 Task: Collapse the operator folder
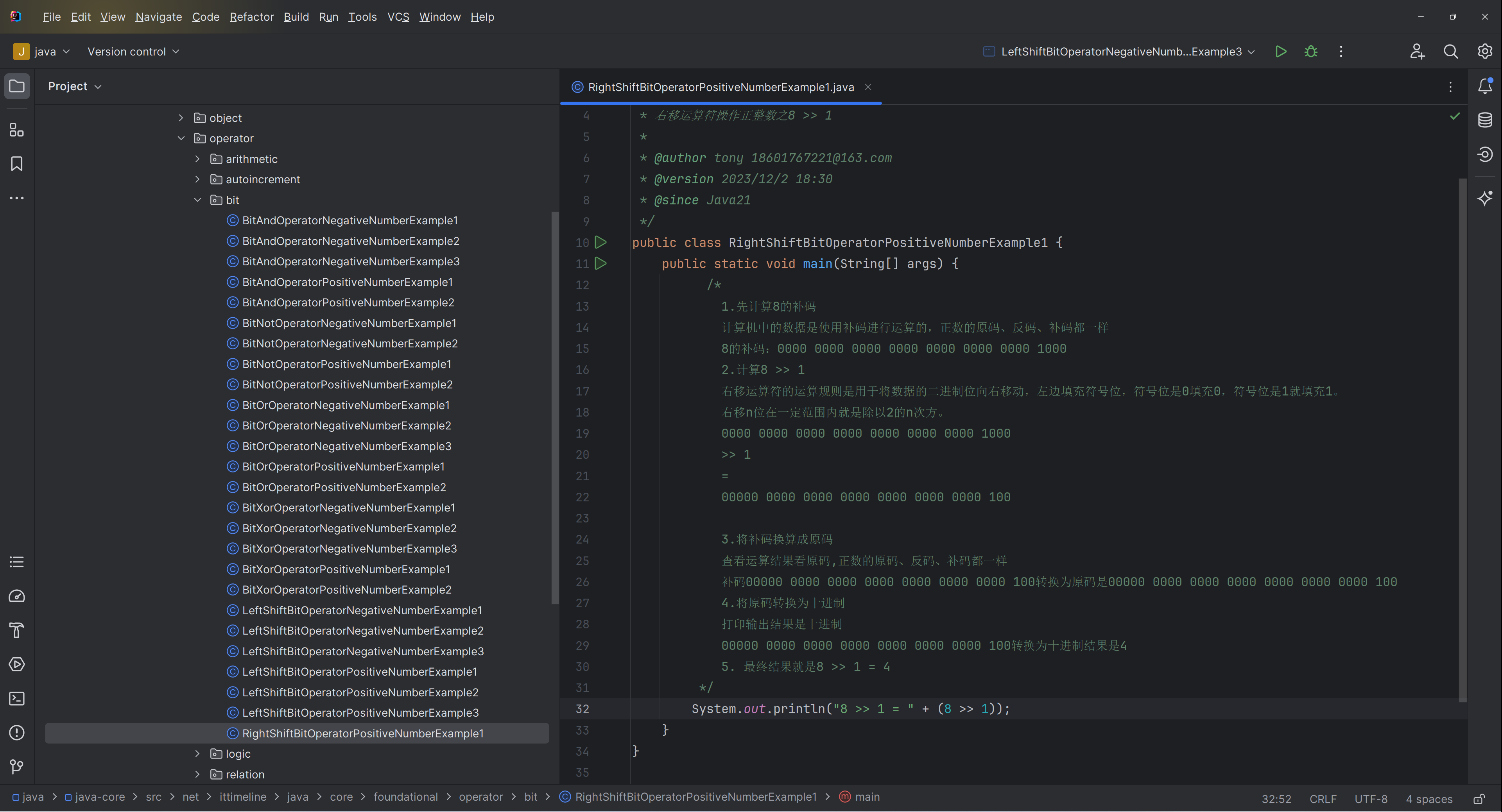[x=181, y=138]
